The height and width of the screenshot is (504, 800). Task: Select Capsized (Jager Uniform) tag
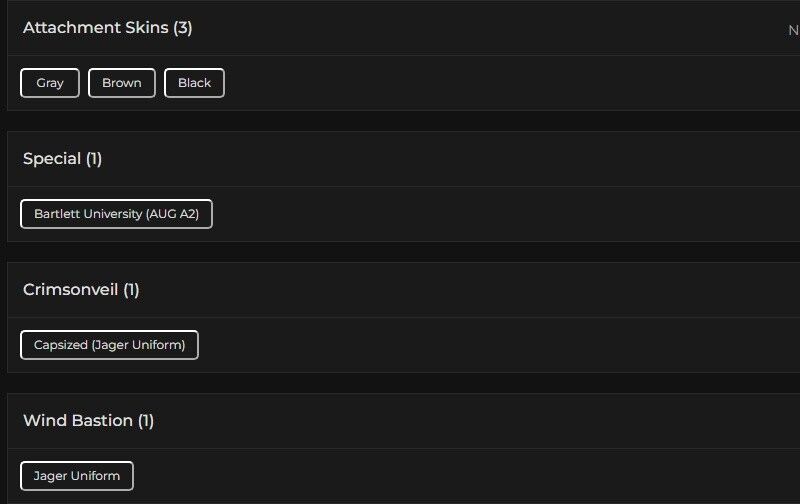pyautogui.click(x=109, y=345)
